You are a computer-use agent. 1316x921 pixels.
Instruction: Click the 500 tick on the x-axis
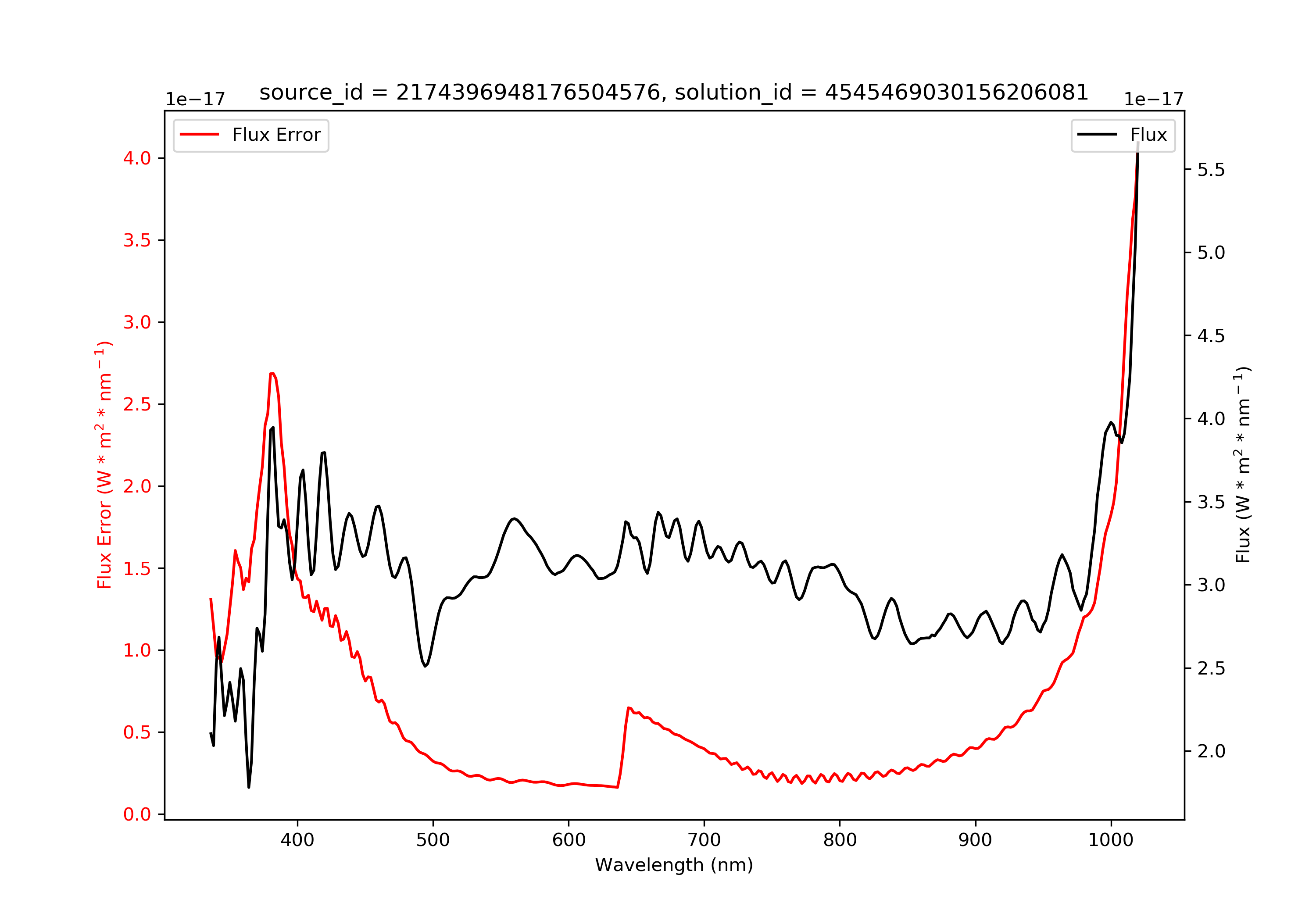click(x=433, y=840)
